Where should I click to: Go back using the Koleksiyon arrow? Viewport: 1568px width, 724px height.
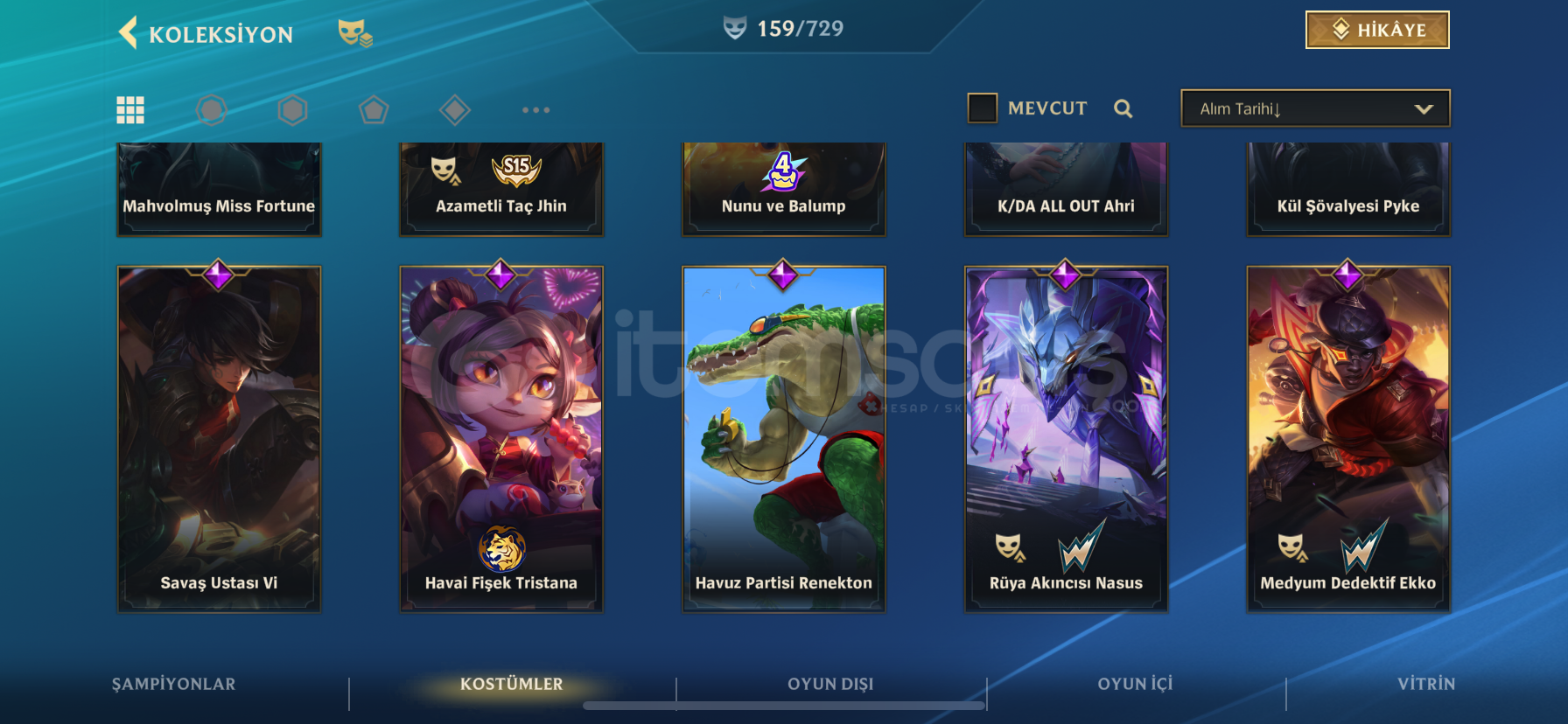(x=128, y=33)
